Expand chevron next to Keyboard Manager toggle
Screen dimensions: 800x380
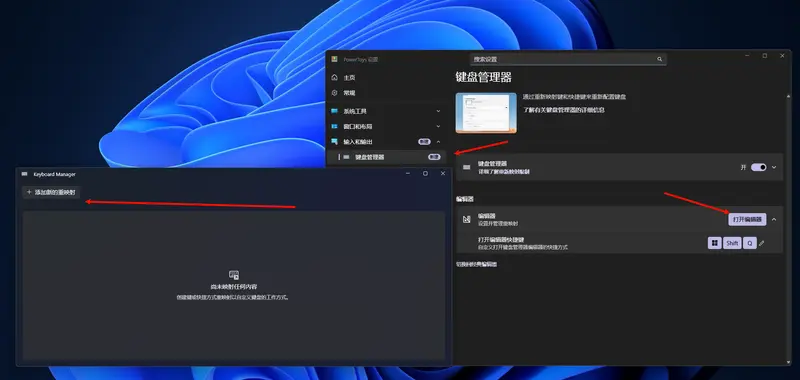tap(774, 167)
